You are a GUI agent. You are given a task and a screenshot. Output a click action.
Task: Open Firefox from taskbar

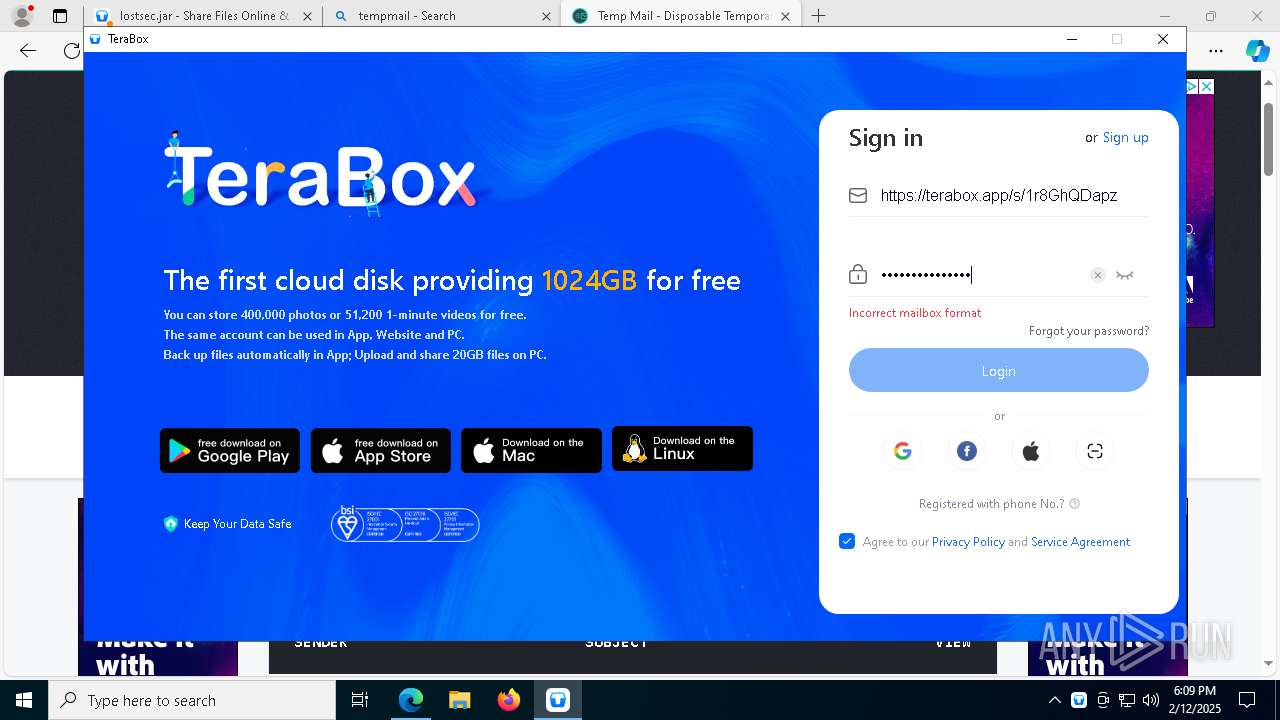(x=508, y=700)
